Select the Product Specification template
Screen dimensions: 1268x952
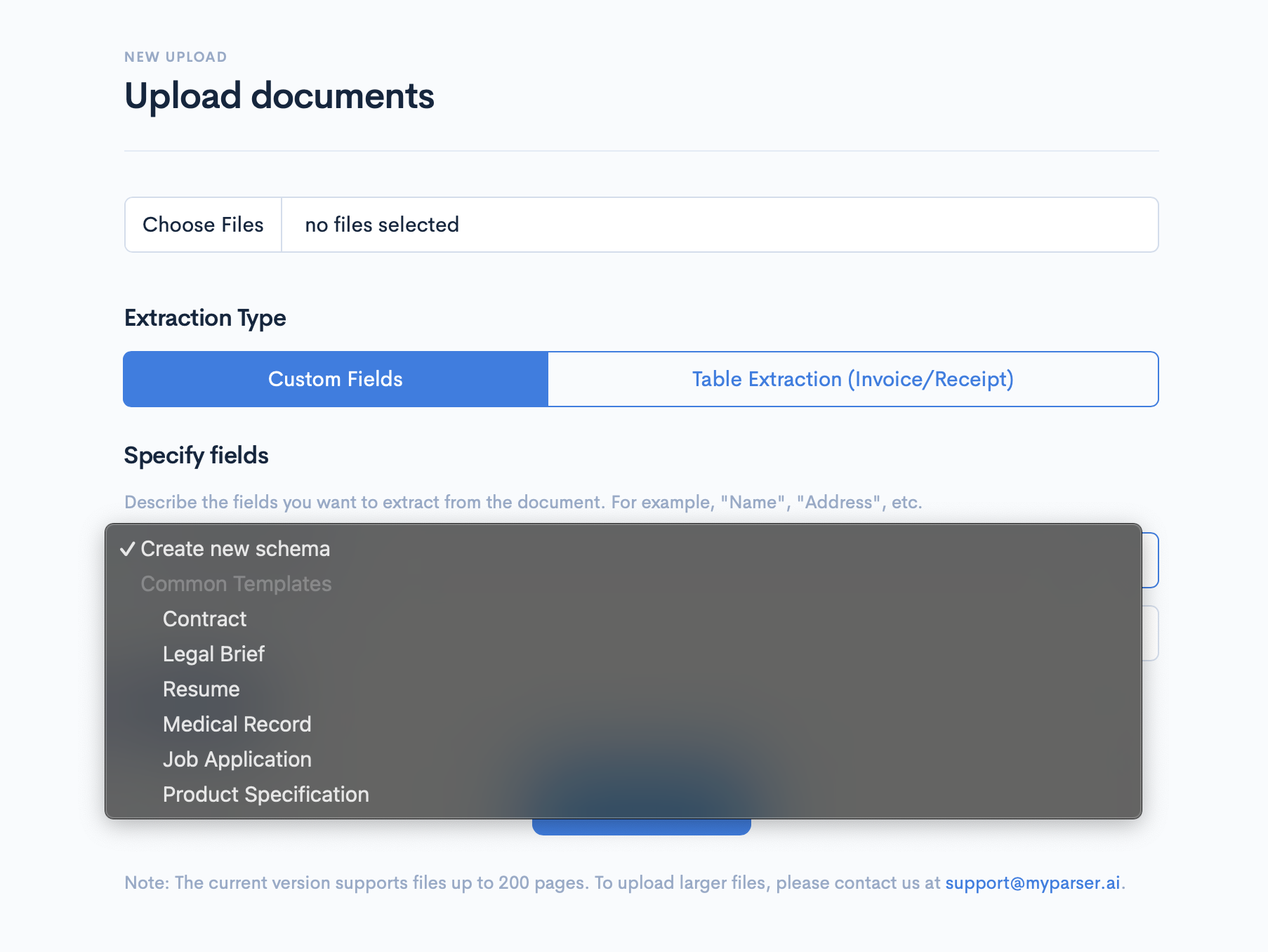[x=623, y=794]
